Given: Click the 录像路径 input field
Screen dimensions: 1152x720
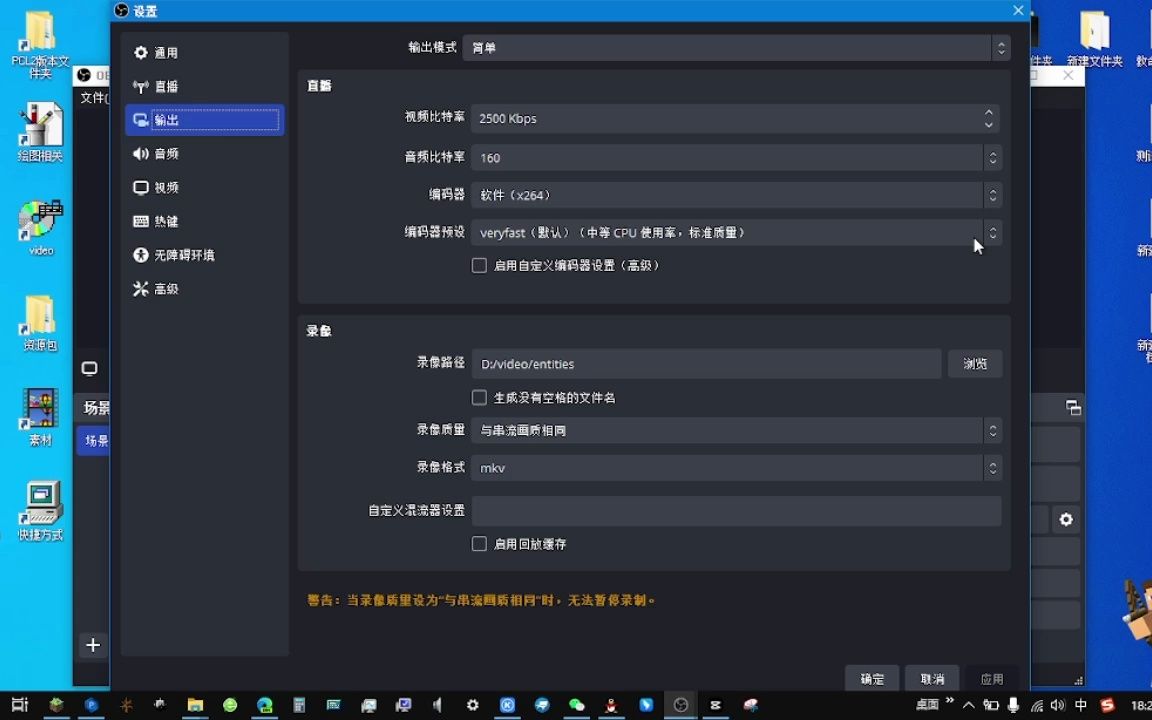Looking at the screenshot, I should (x=706, y=364).
